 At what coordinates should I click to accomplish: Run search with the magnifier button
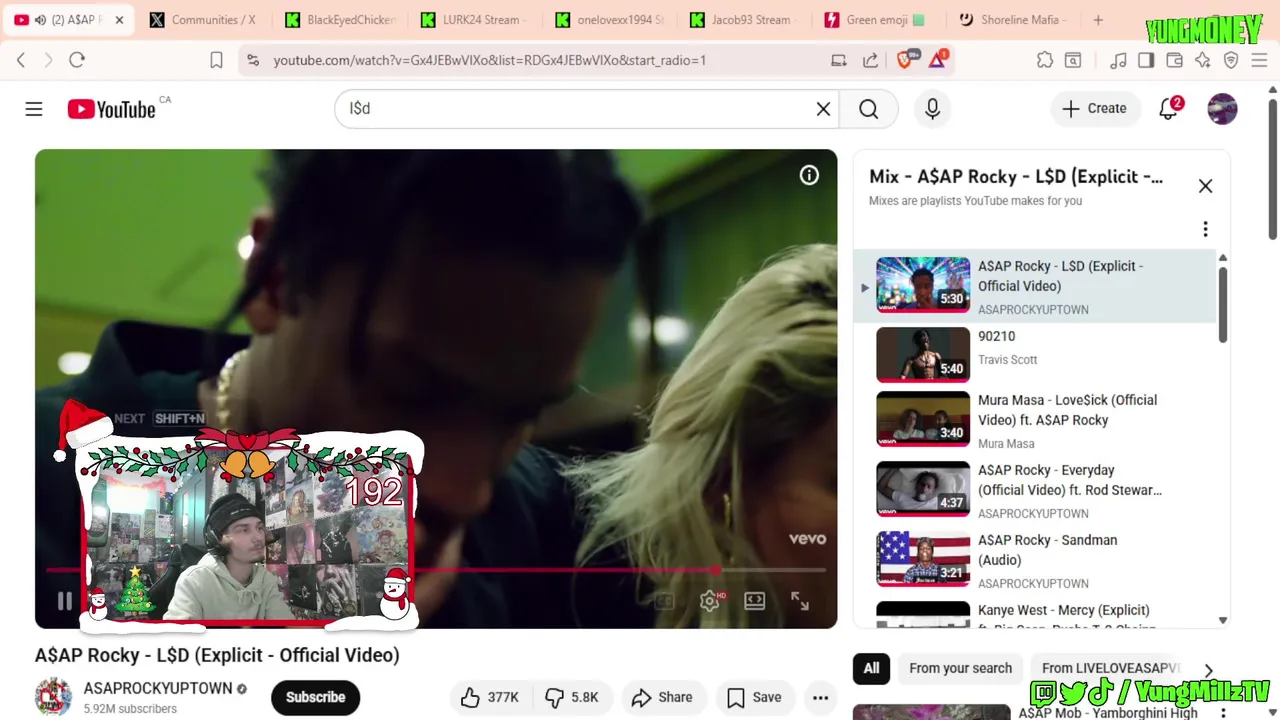(868, 109)
